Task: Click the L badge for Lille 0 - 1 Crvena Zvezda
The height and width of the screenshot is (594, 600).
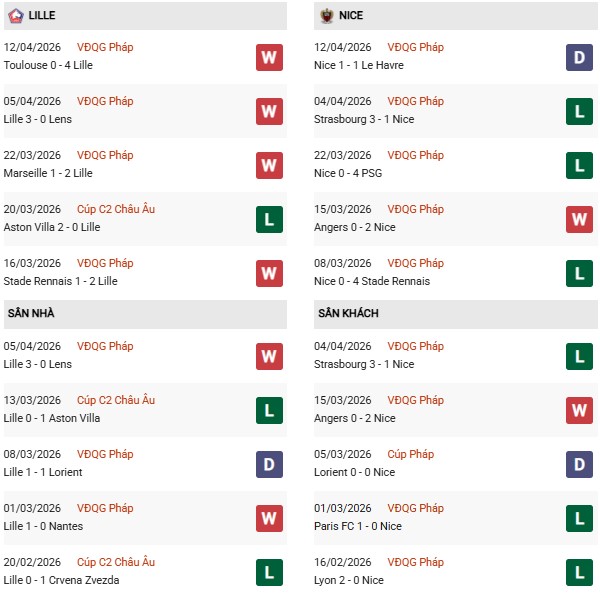Action: pyautogui.click(x=268, y=572)
